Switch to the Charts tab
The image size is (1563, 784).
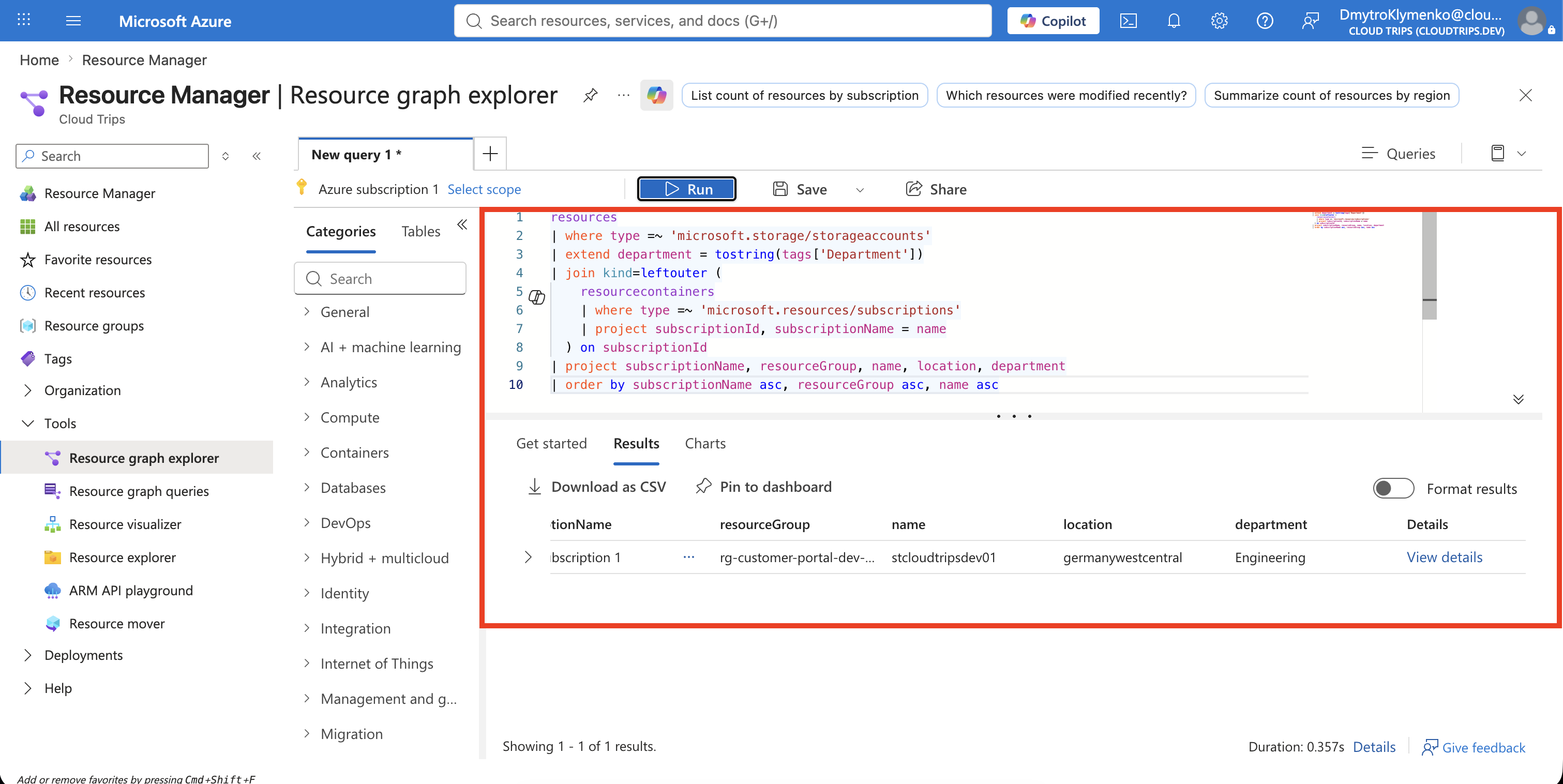[x=705, y=444]
